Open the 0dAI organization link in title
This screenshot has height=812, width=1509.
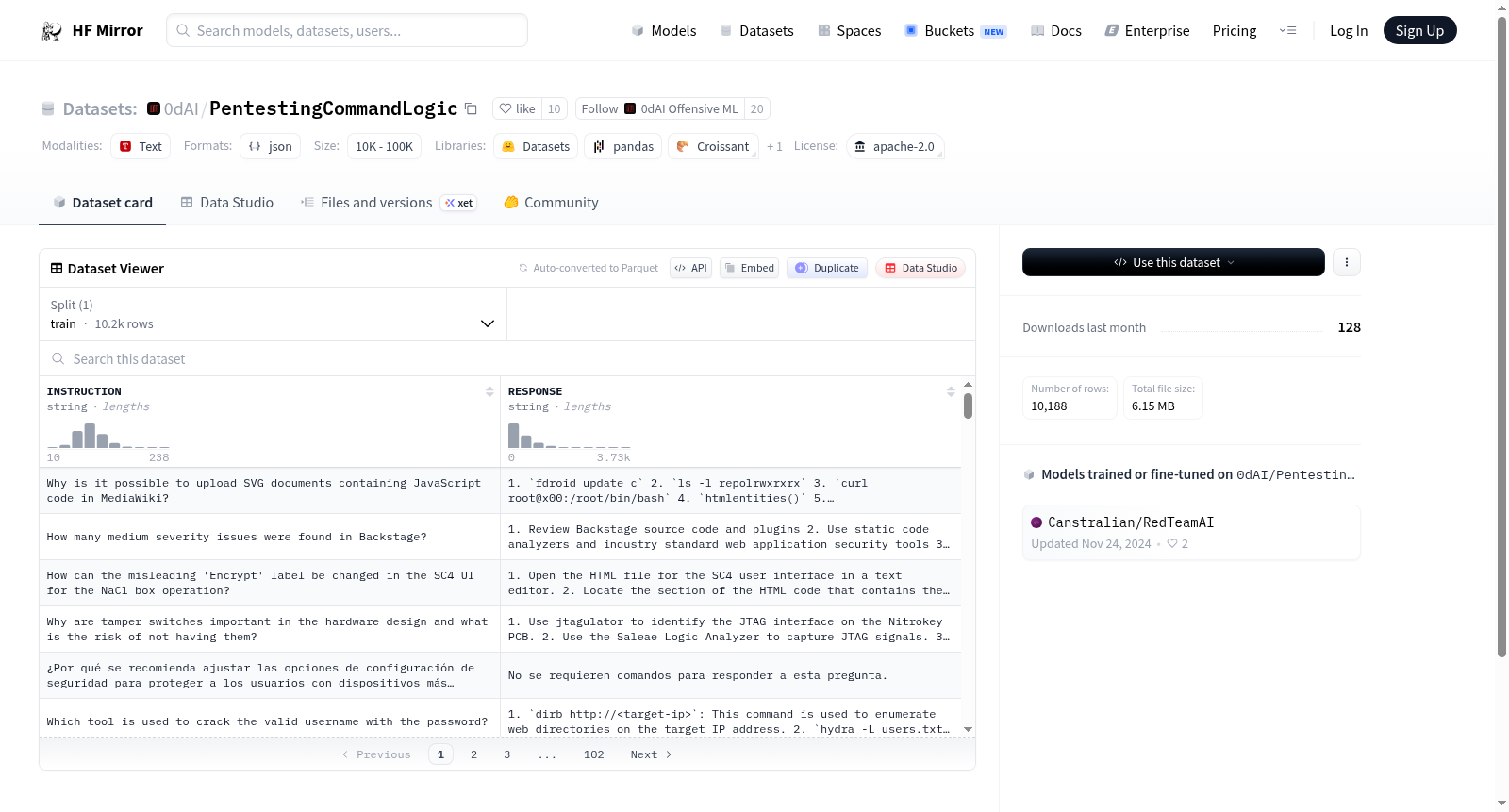181,108
